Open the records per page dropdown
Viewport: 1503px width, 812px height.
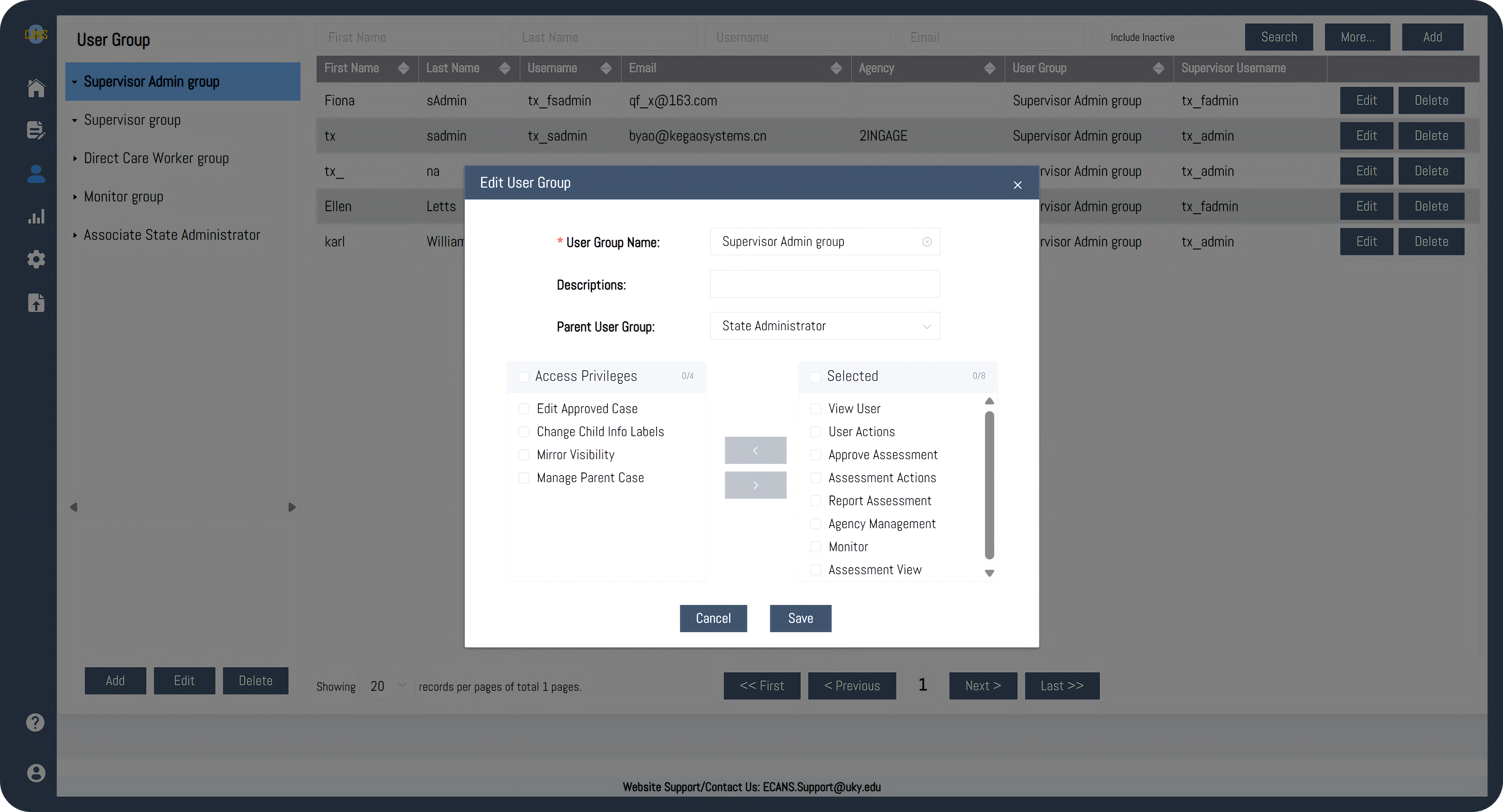coord(388,686)
